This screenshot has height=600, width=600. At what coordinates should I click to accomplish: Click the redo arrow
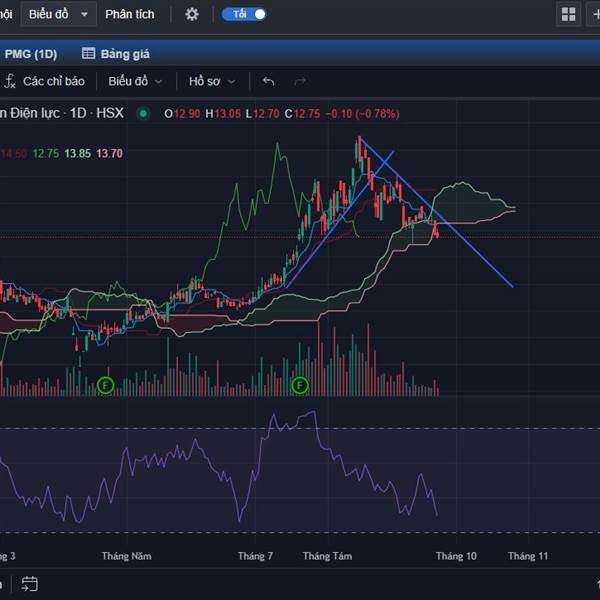(x=299, y=81)
